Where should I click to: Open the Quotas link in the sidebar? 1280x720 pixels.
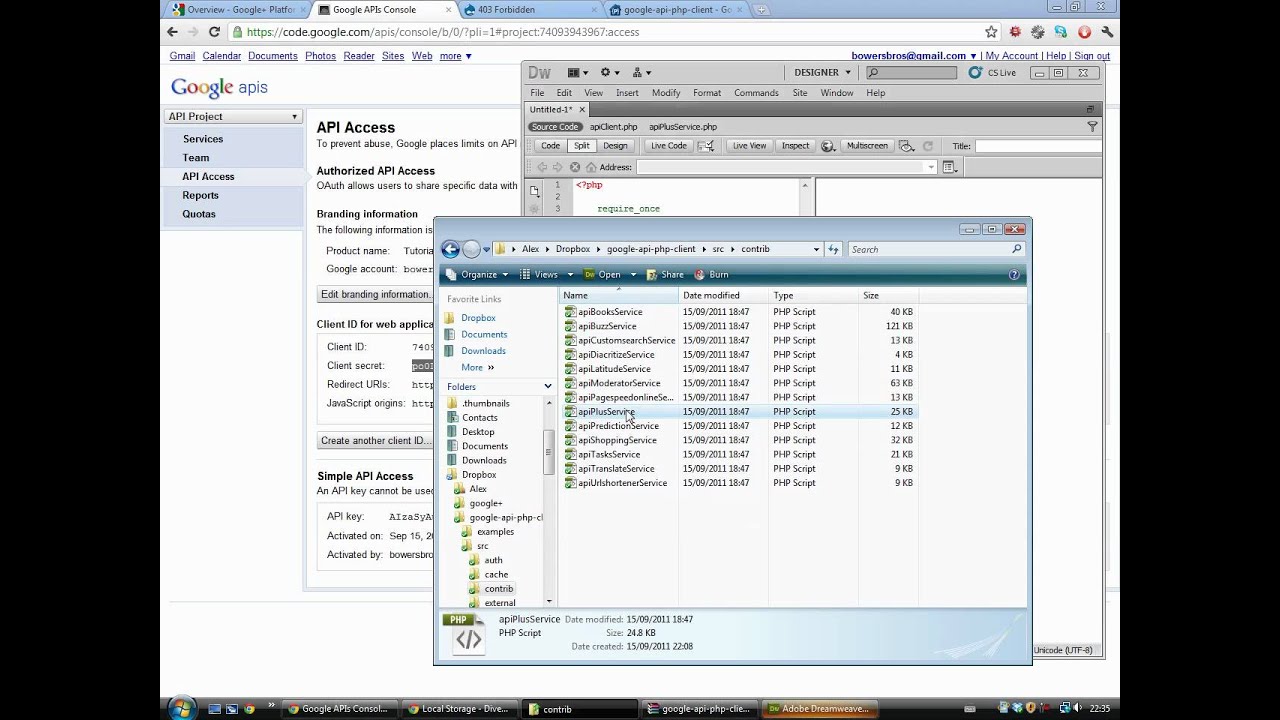click(199, 214)
